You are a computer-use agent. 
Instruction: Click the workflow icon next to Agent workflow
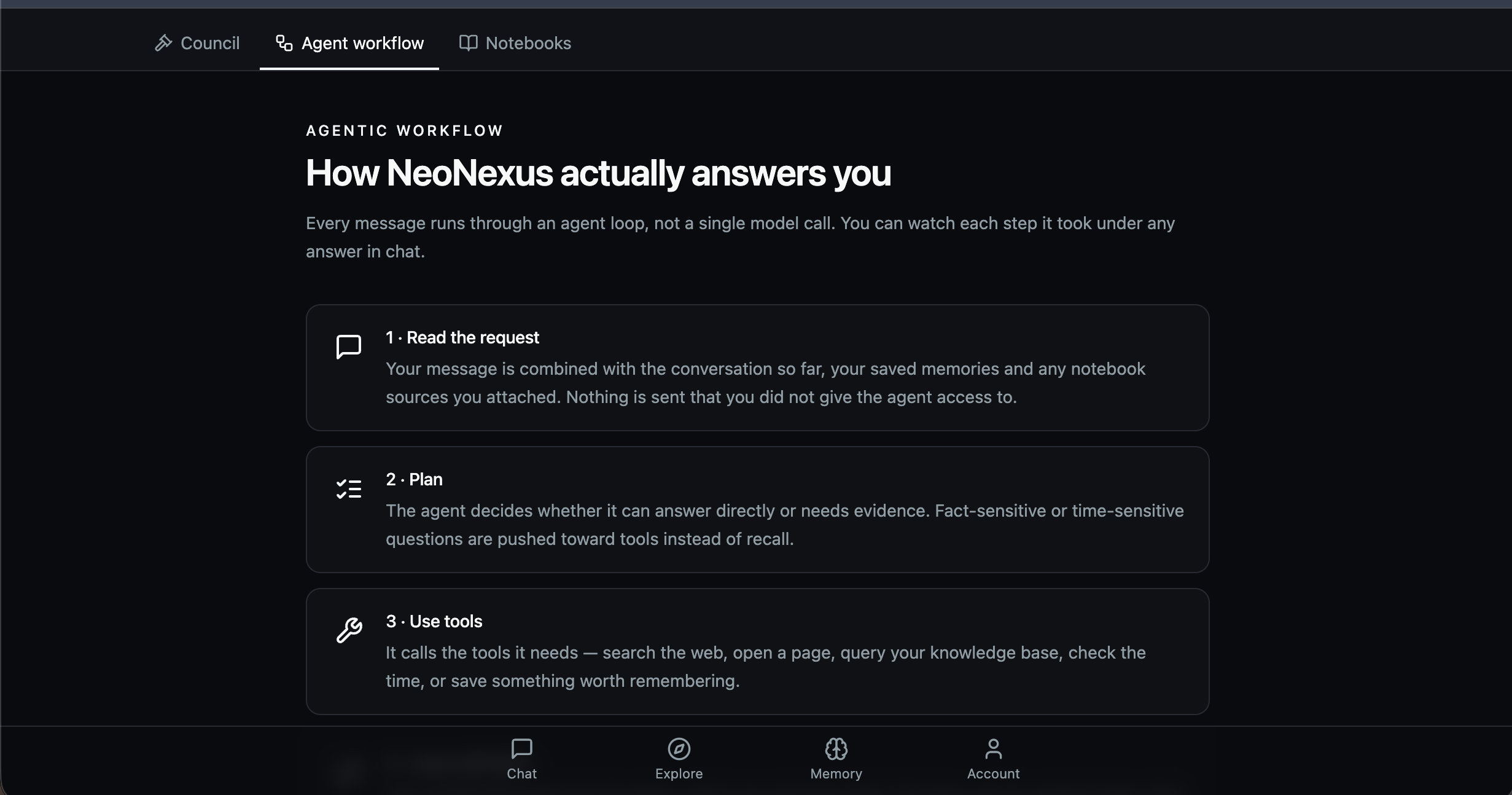pos(284,43)
